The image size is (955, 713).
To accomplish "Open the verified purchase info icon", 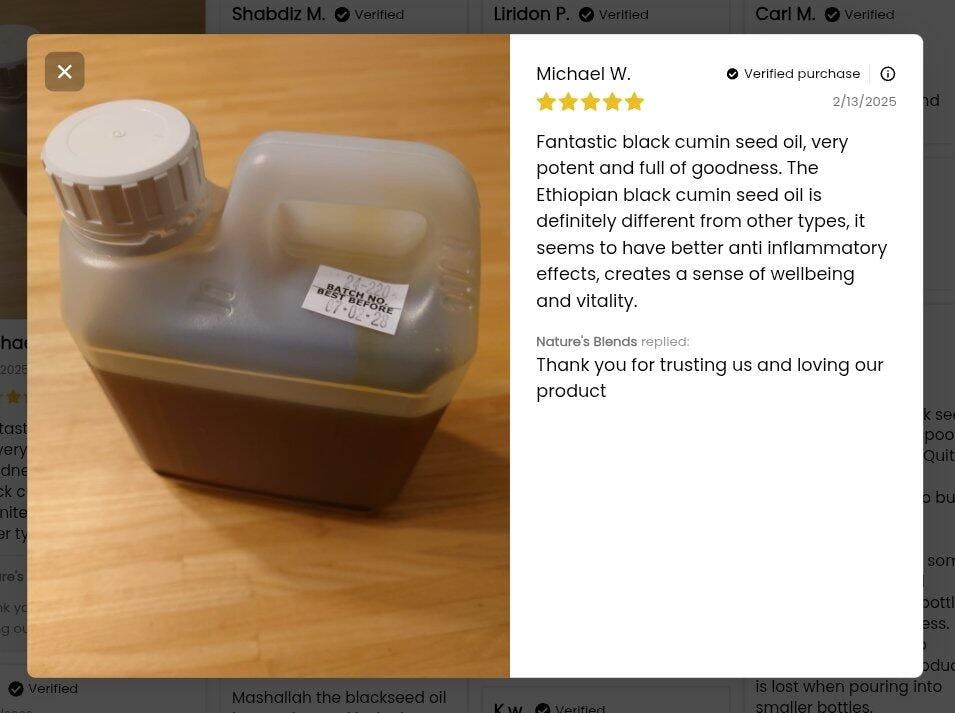I will [887, 74].
